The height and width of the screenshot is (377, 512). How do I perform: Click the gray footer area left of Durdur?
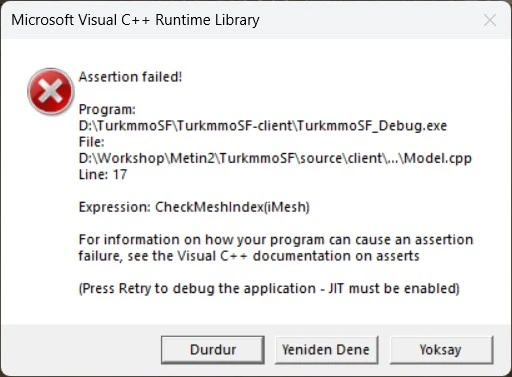tap(80, 350)
